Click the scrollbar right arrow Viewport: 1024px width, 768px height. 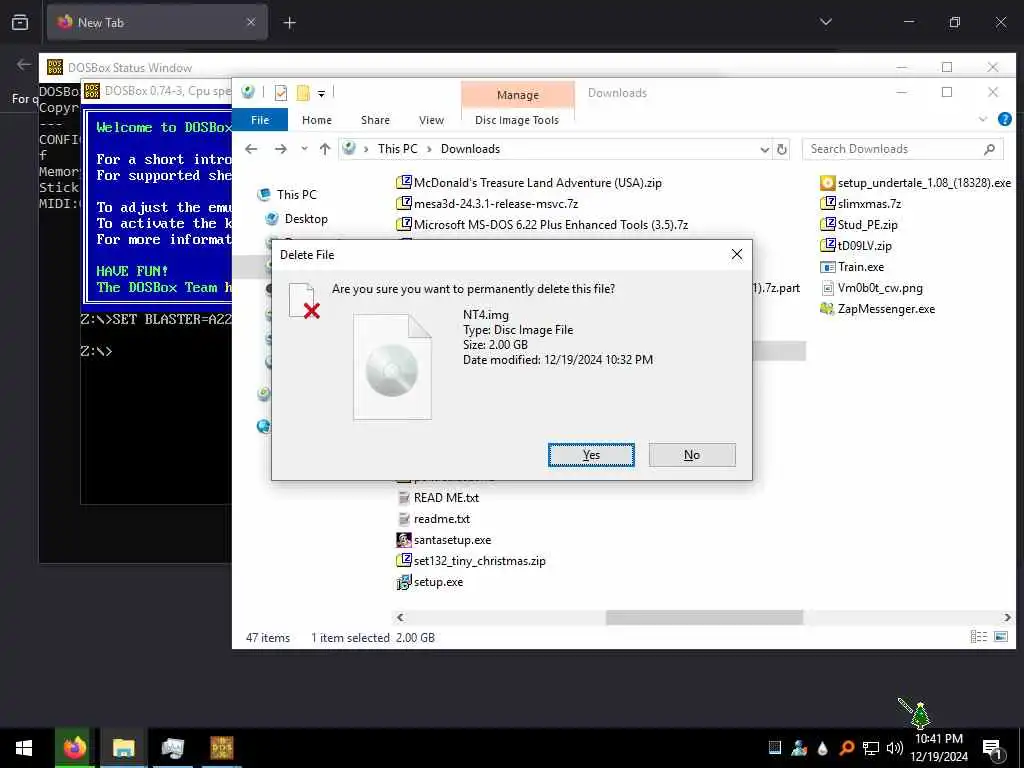[1007, 618]
